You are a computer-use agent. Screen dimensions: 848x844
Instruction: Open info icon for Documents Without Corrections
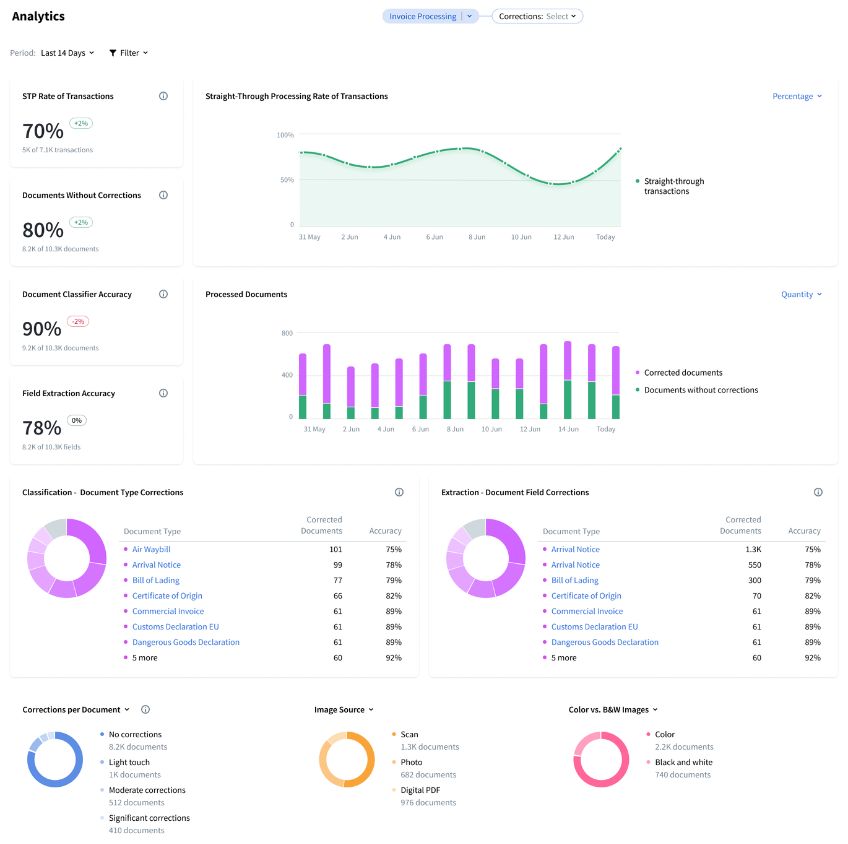click(163, 195)
